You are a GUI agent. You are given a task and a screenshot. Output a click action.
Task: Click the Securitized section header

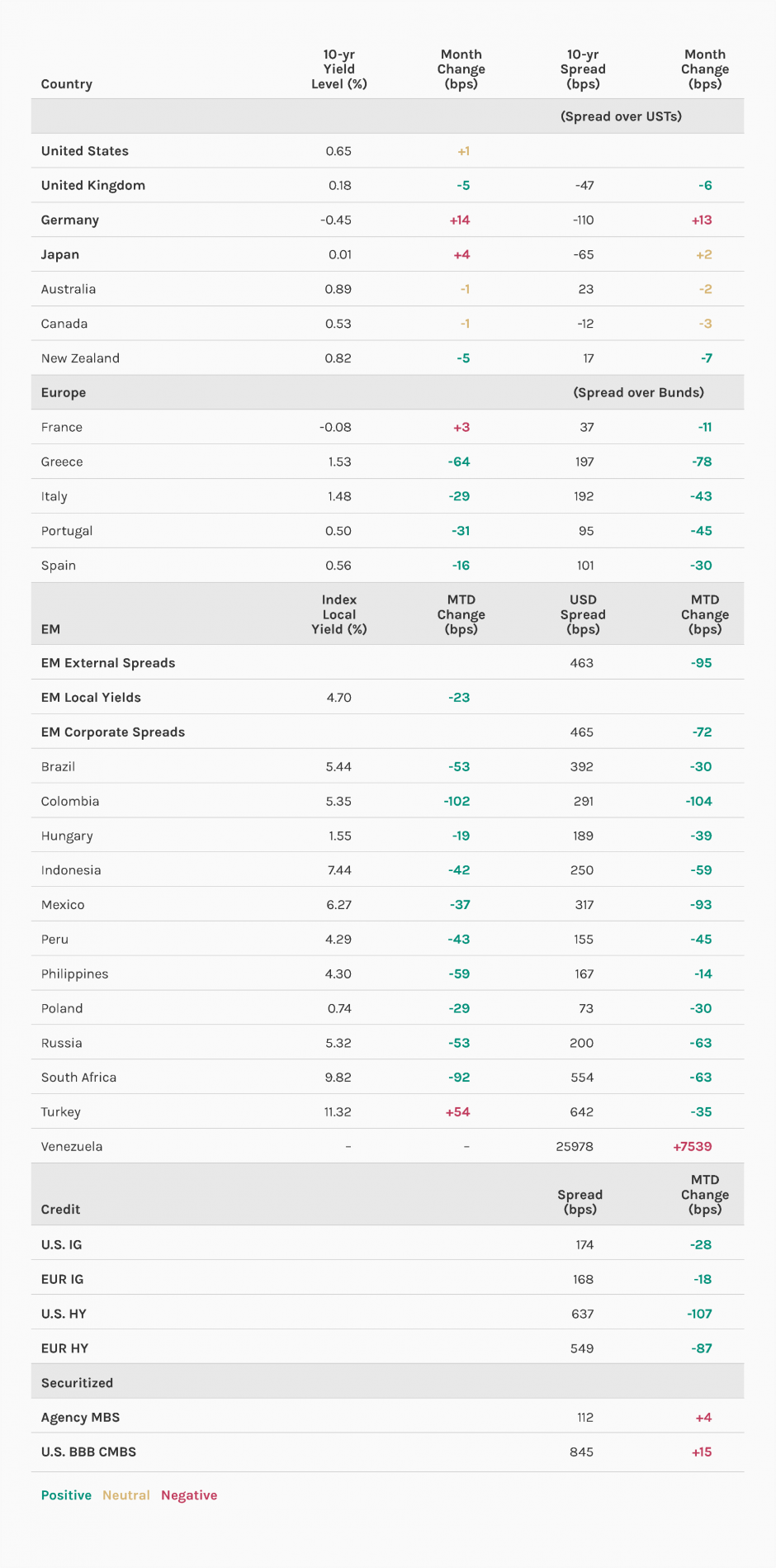click(x=77, y=1383)
